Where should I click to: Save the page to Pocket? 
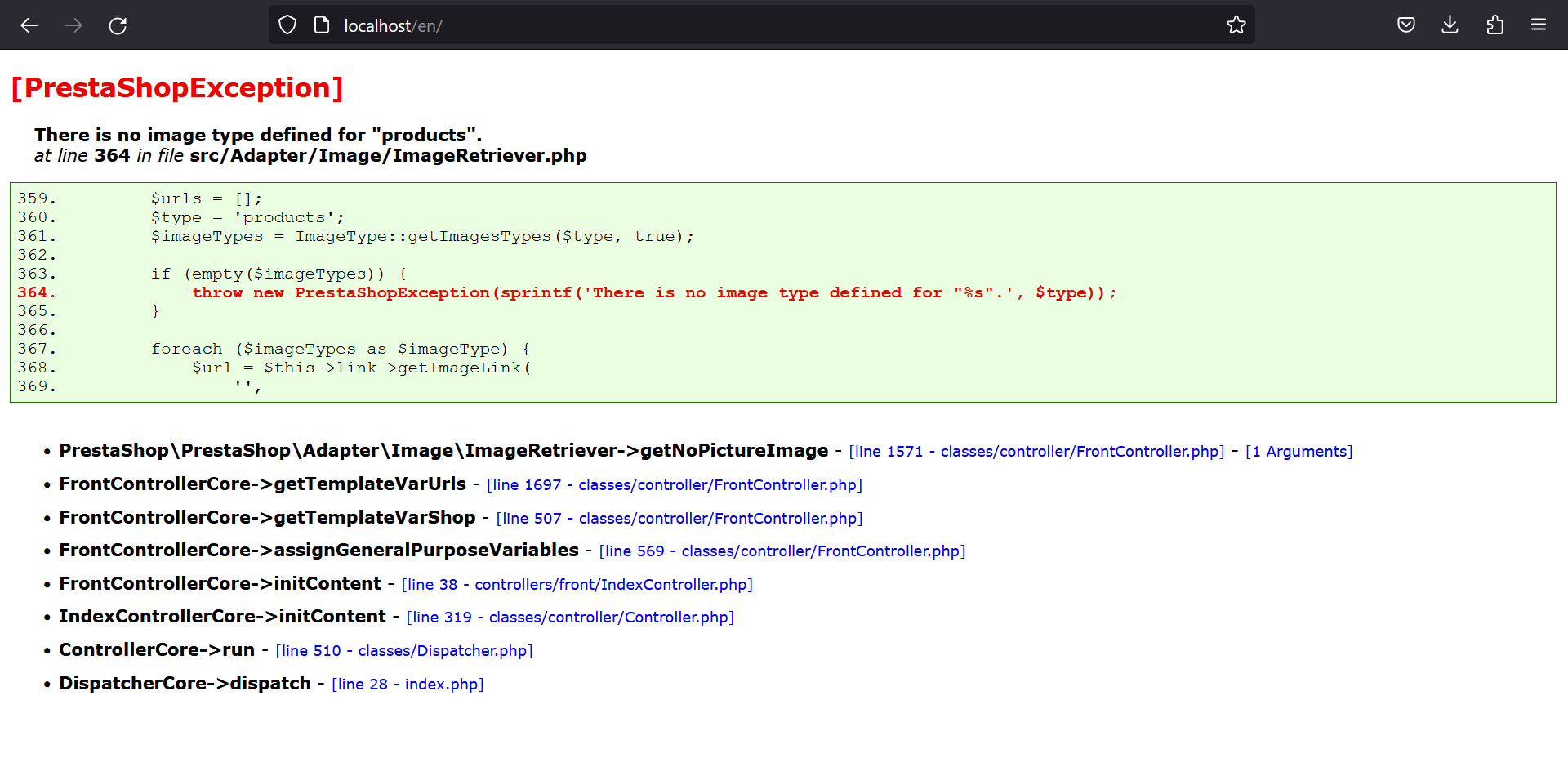(x=1406, y=25)
